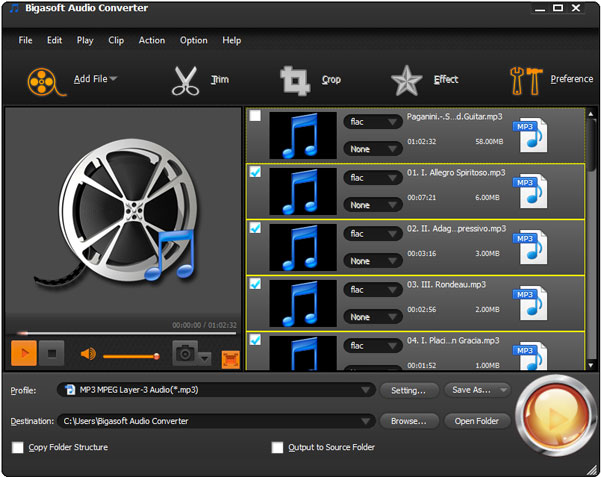This screenshot has width=601, height=477.
Task: Open the Clip menu
Action: (x=116, y=40)
